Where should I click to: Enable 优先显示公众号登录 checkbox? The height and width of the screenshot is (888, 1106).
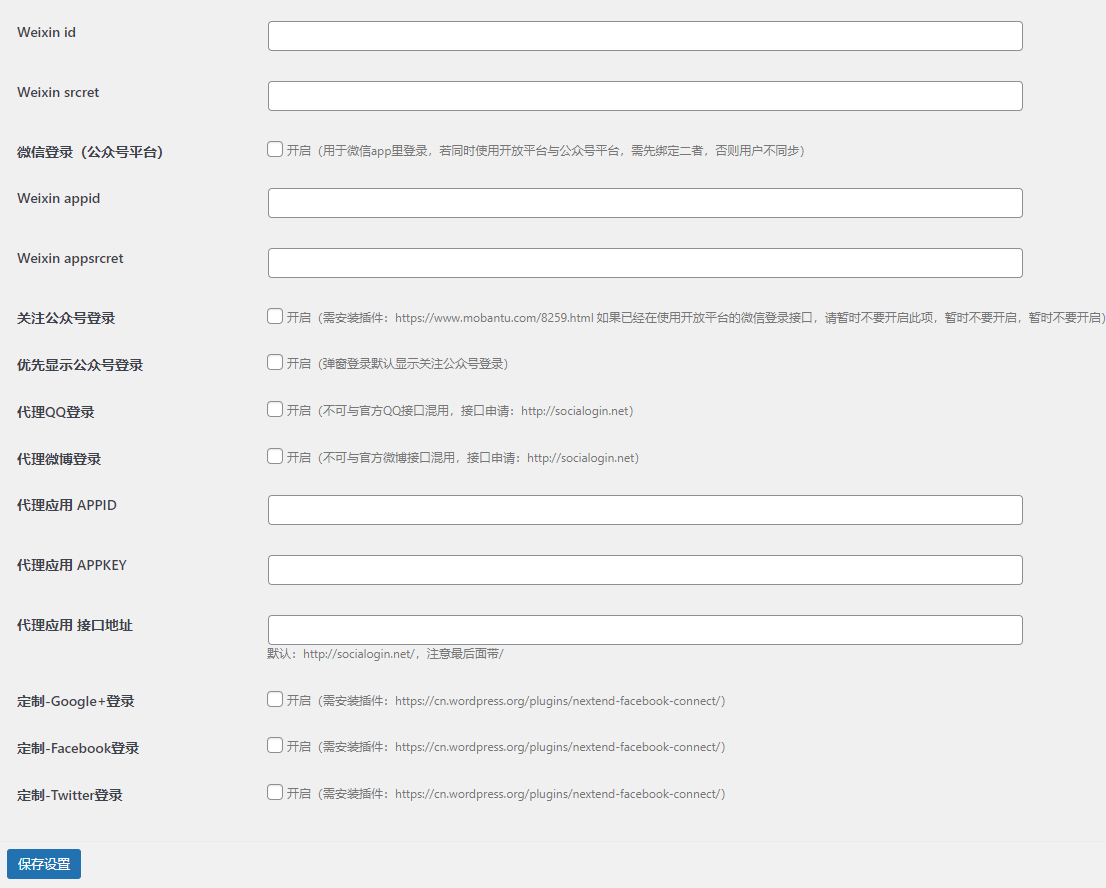click(x=275, y=362)
